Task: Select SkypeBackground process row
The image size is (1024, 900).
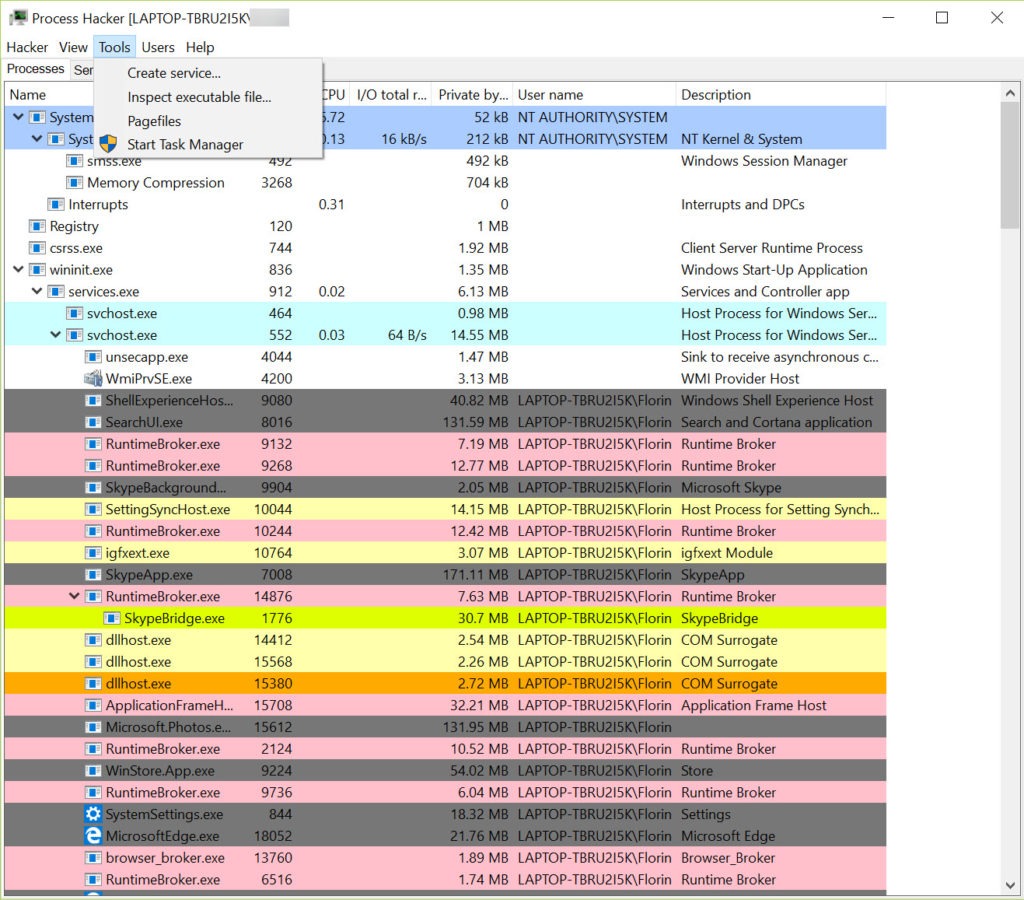Action: [445, 487]
